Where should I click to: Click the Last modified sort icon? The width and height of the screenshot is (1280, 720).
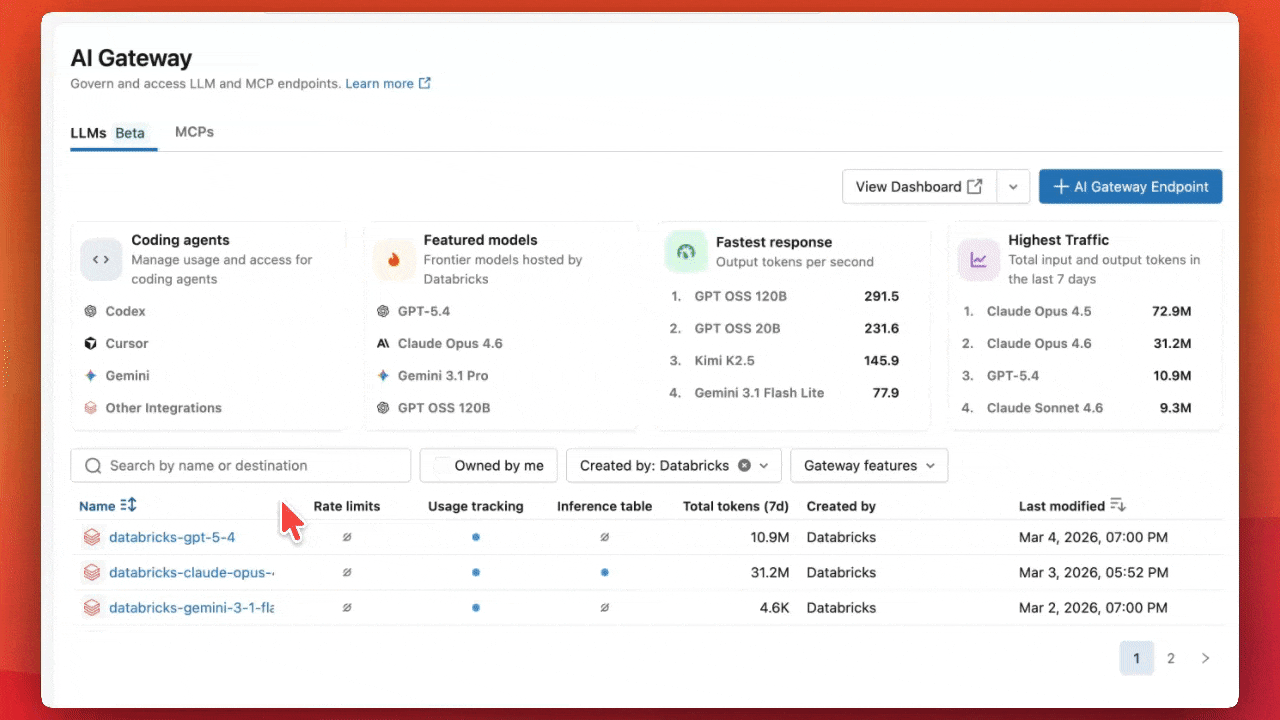click(1118, 506)
